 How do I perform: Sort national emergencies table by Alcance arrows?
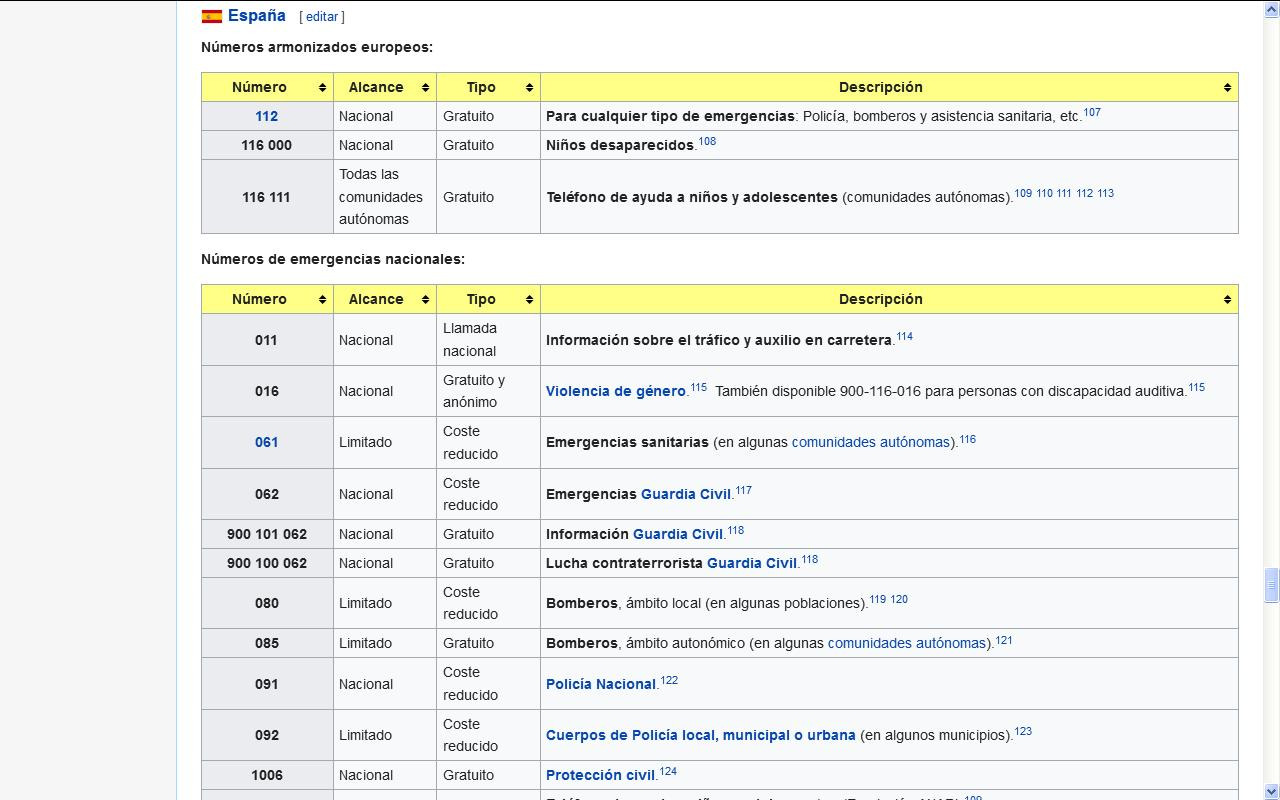425,299
